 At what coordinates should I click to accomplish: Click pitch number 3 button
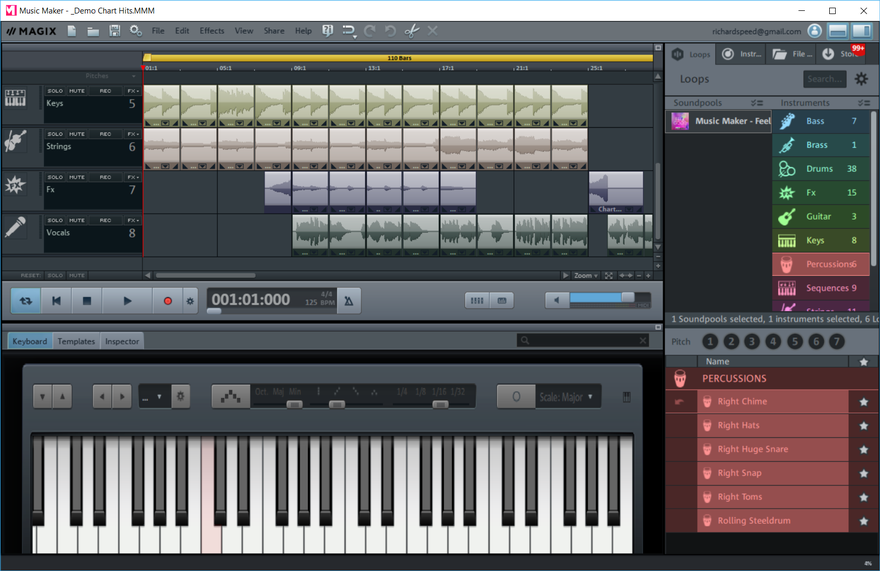752,341
